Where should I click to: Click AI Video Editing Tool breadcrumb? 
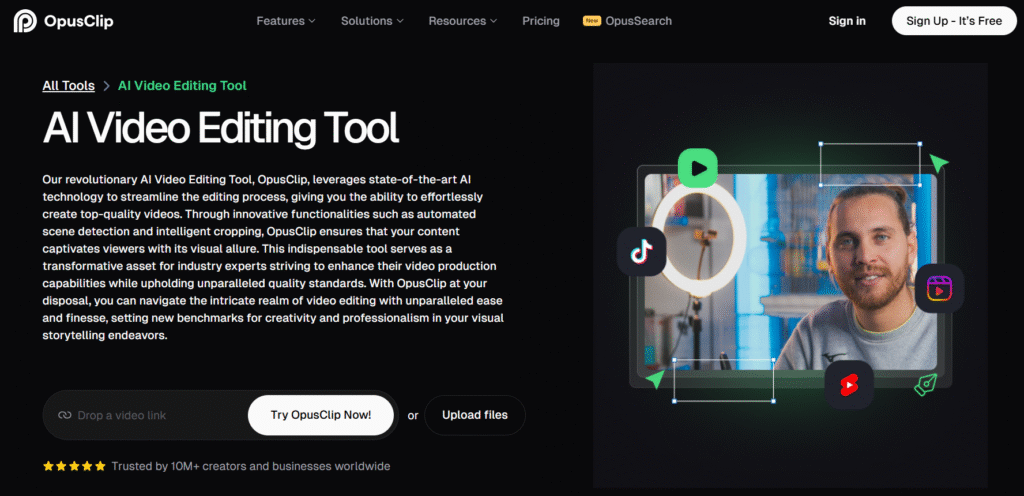point(182,85)
